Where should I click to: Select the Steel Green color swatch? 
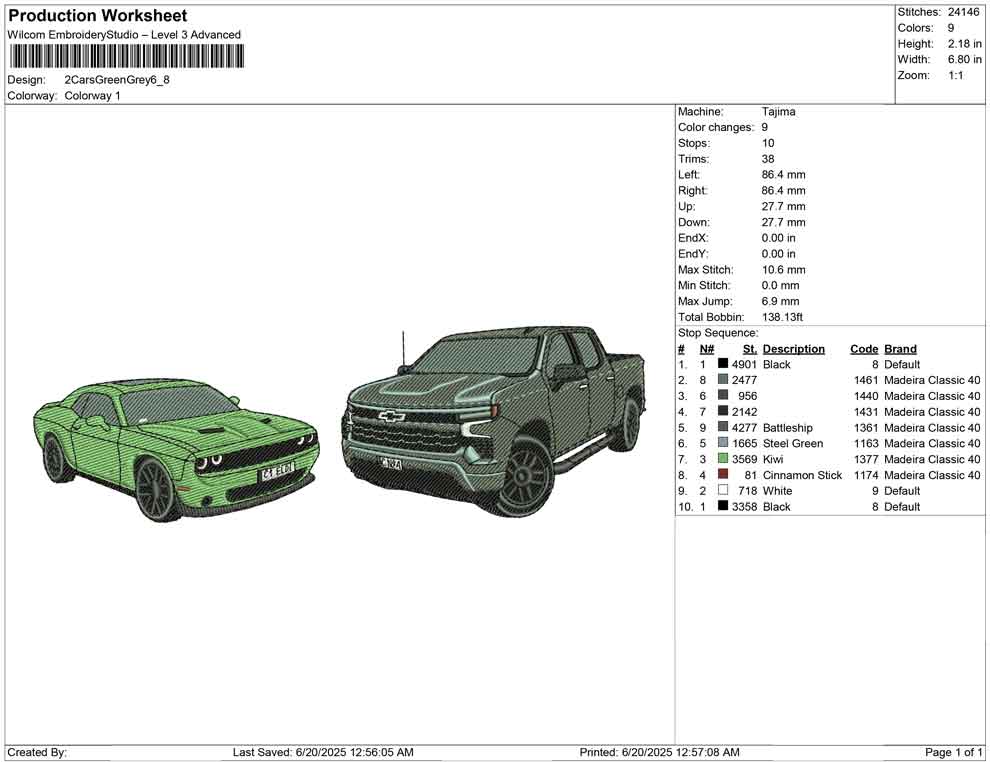tap(723, 443)
